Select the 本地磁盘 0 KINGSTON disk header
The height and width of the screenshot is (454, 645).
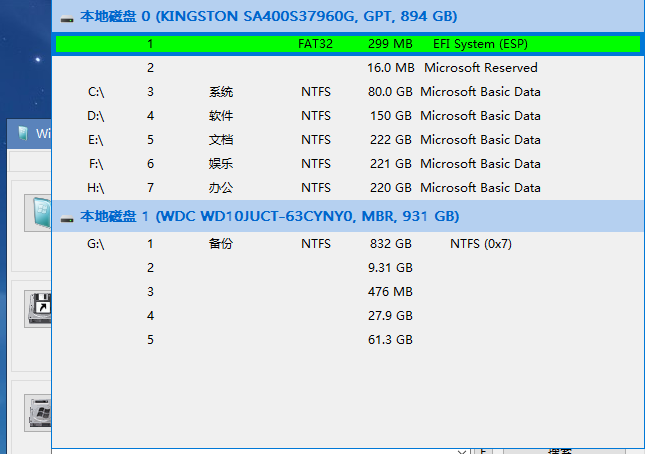348,16
